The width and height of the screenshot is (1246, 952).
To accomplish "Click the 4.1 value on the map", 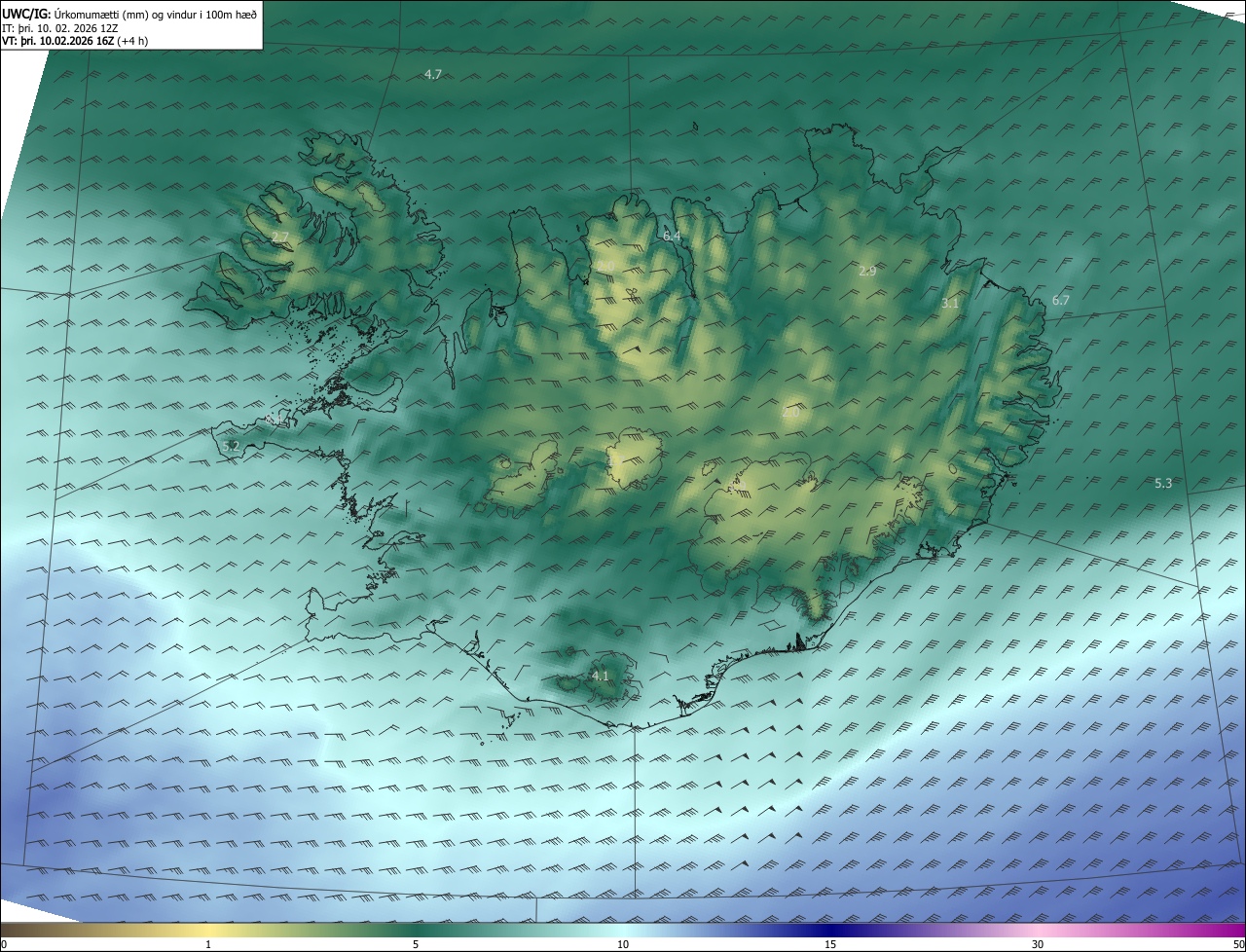I will [x=600, y=676].
